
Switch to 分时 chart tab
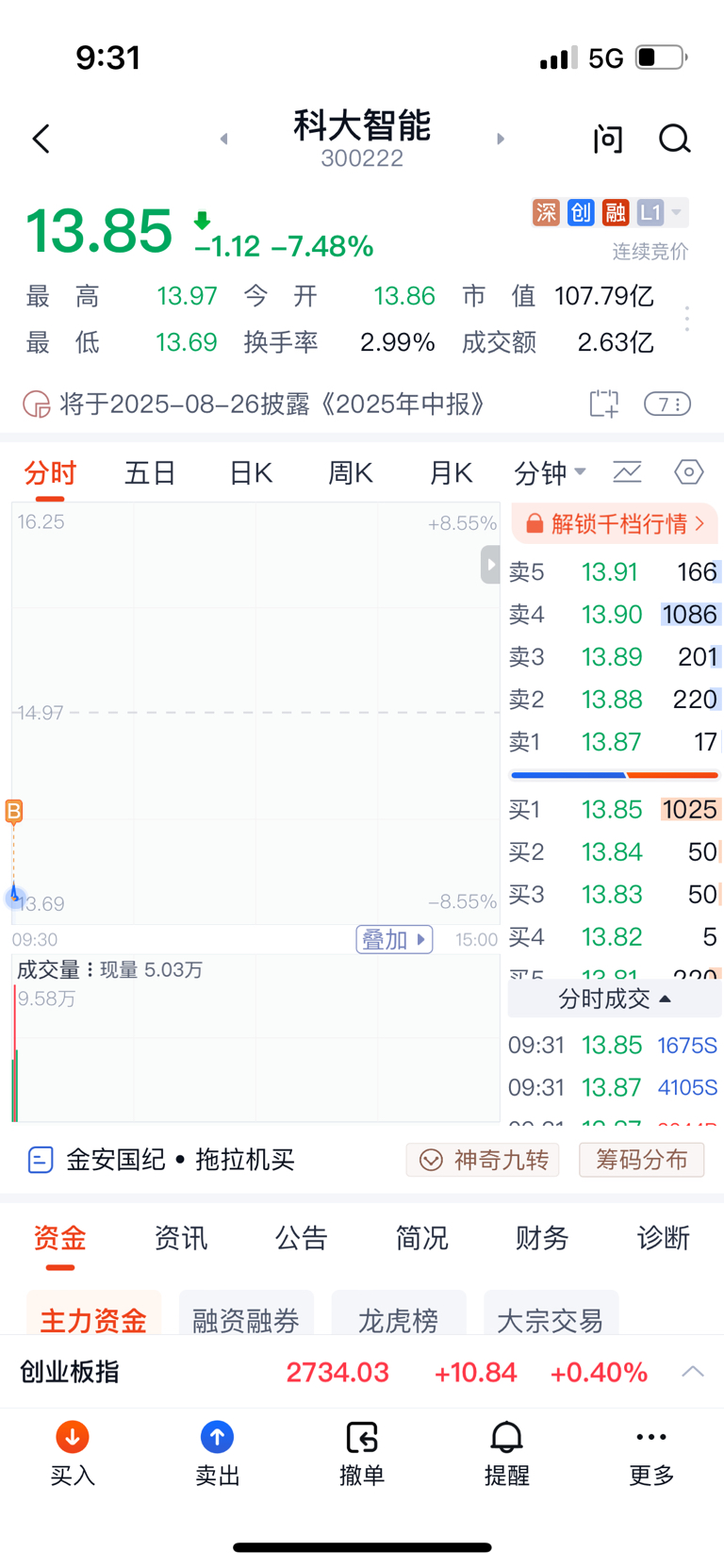(x=50, y=472)
